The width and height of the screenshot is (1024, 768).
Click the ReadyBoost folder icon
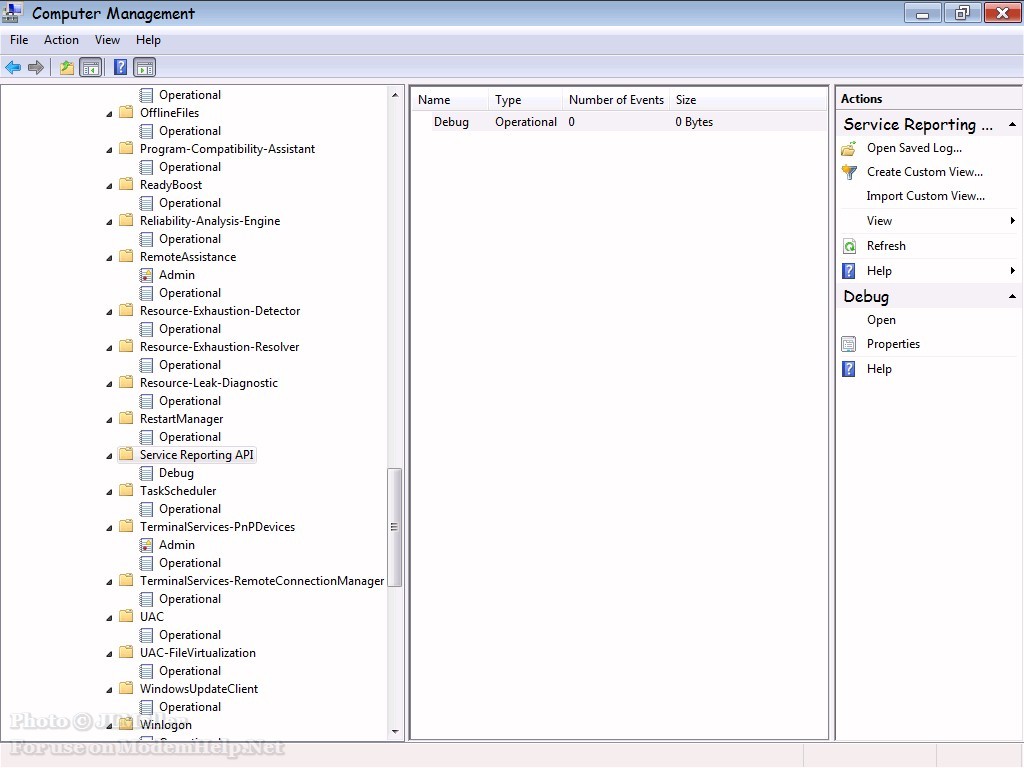click(x=126, y=185)
